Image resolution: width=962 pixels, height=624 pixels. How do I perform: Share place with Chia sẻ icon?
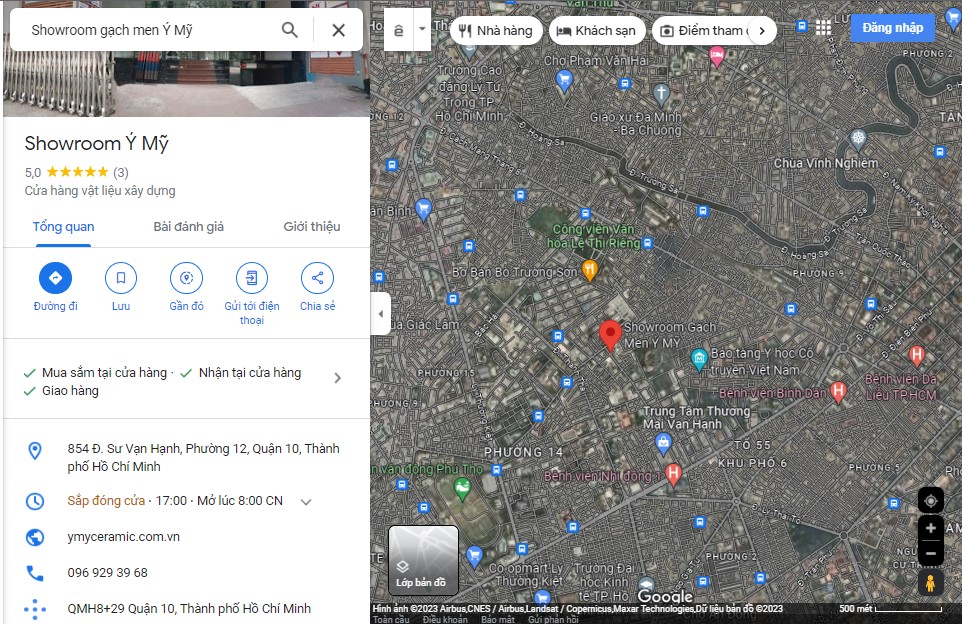tap(317, 278)
